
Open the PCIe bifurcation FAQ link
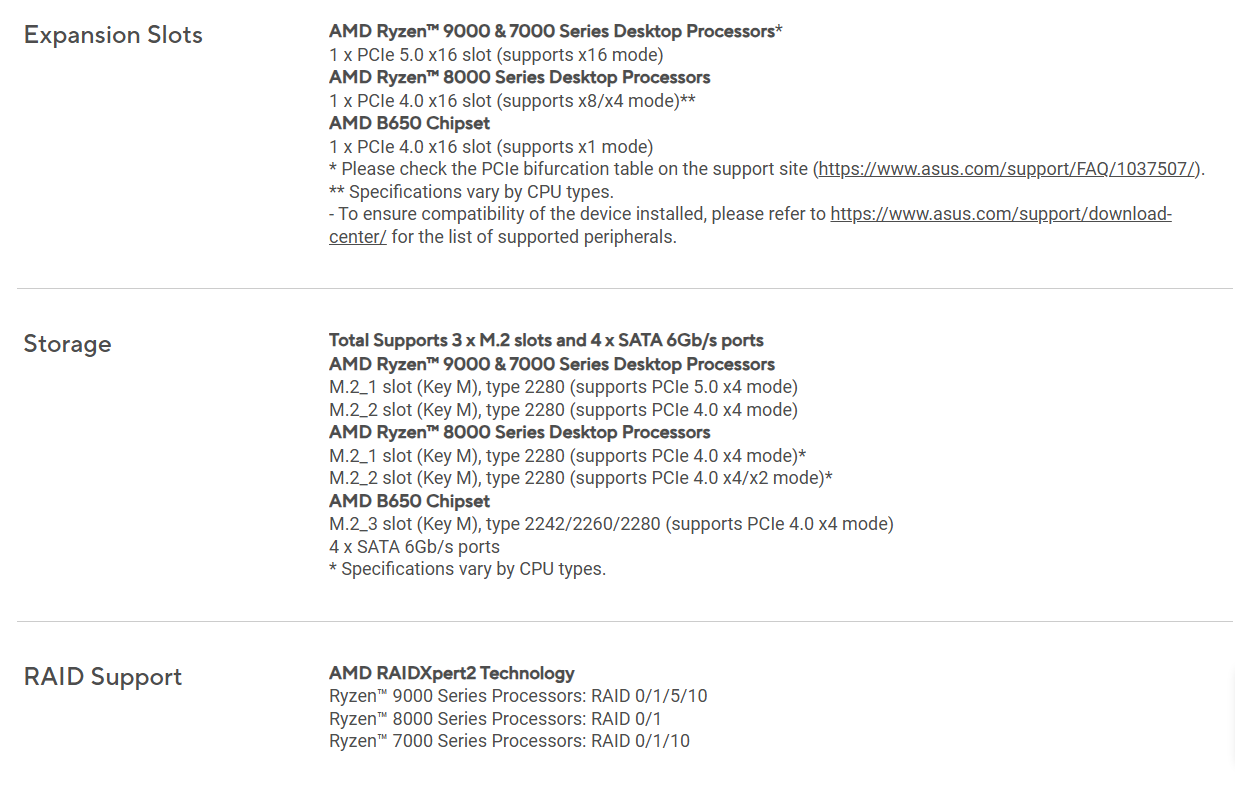pos(1010,169)
